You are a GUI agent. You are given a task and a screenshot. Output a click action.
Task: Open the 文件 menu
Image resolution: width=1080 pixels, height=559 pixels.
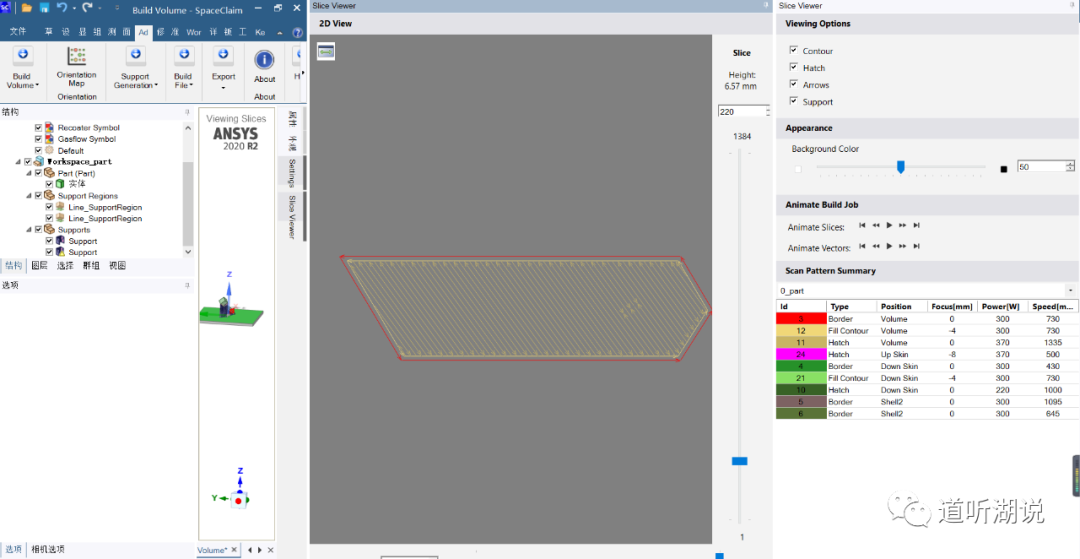[18, 32]
